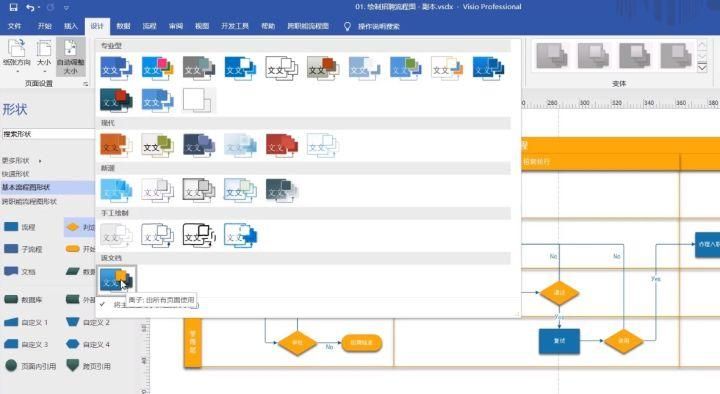Choose the white outline professional theme thumbnail
Viewport: 720px width, 394px height.
[281, 68]
